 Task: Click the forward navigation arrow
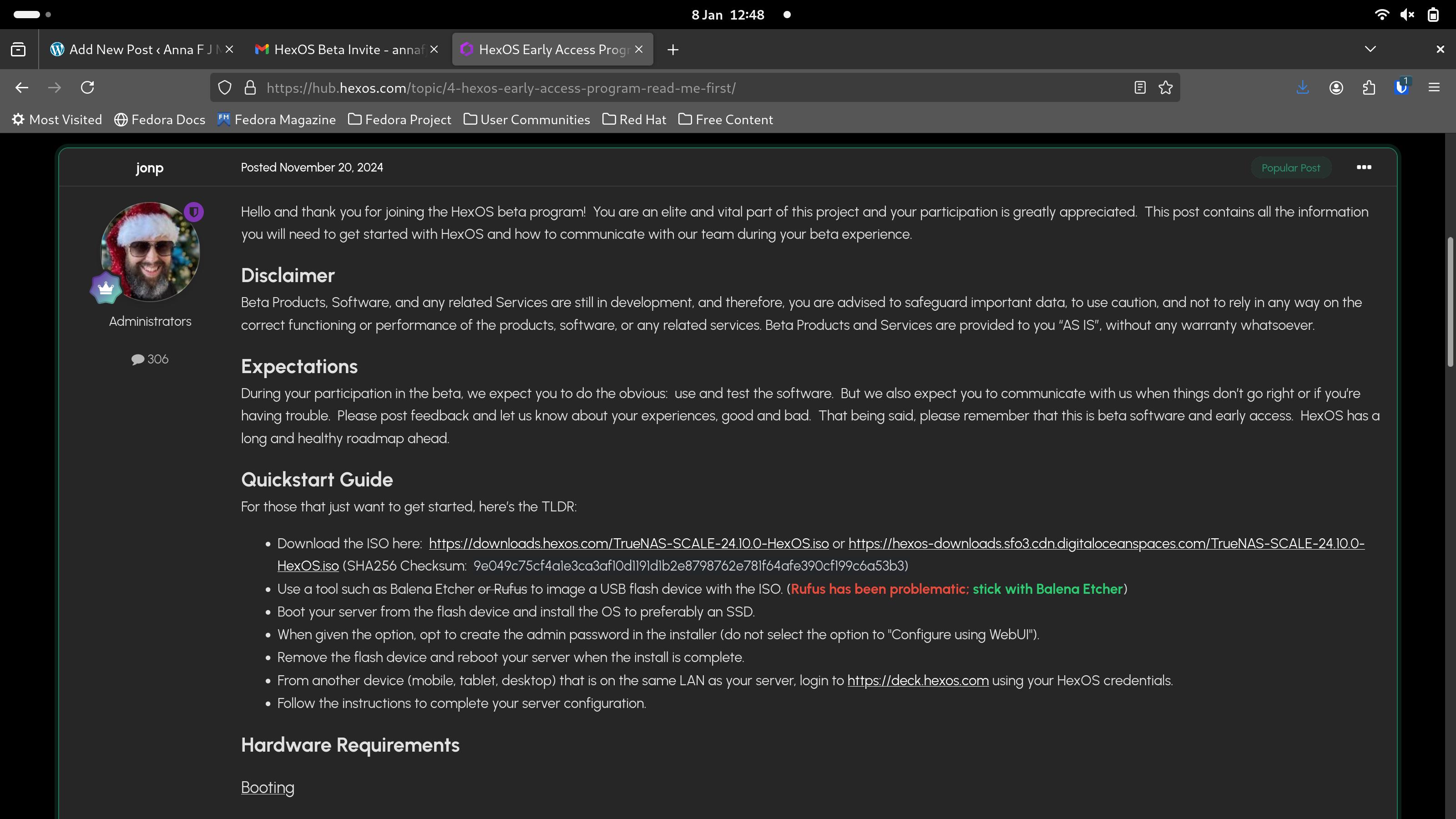click(54, 88)
